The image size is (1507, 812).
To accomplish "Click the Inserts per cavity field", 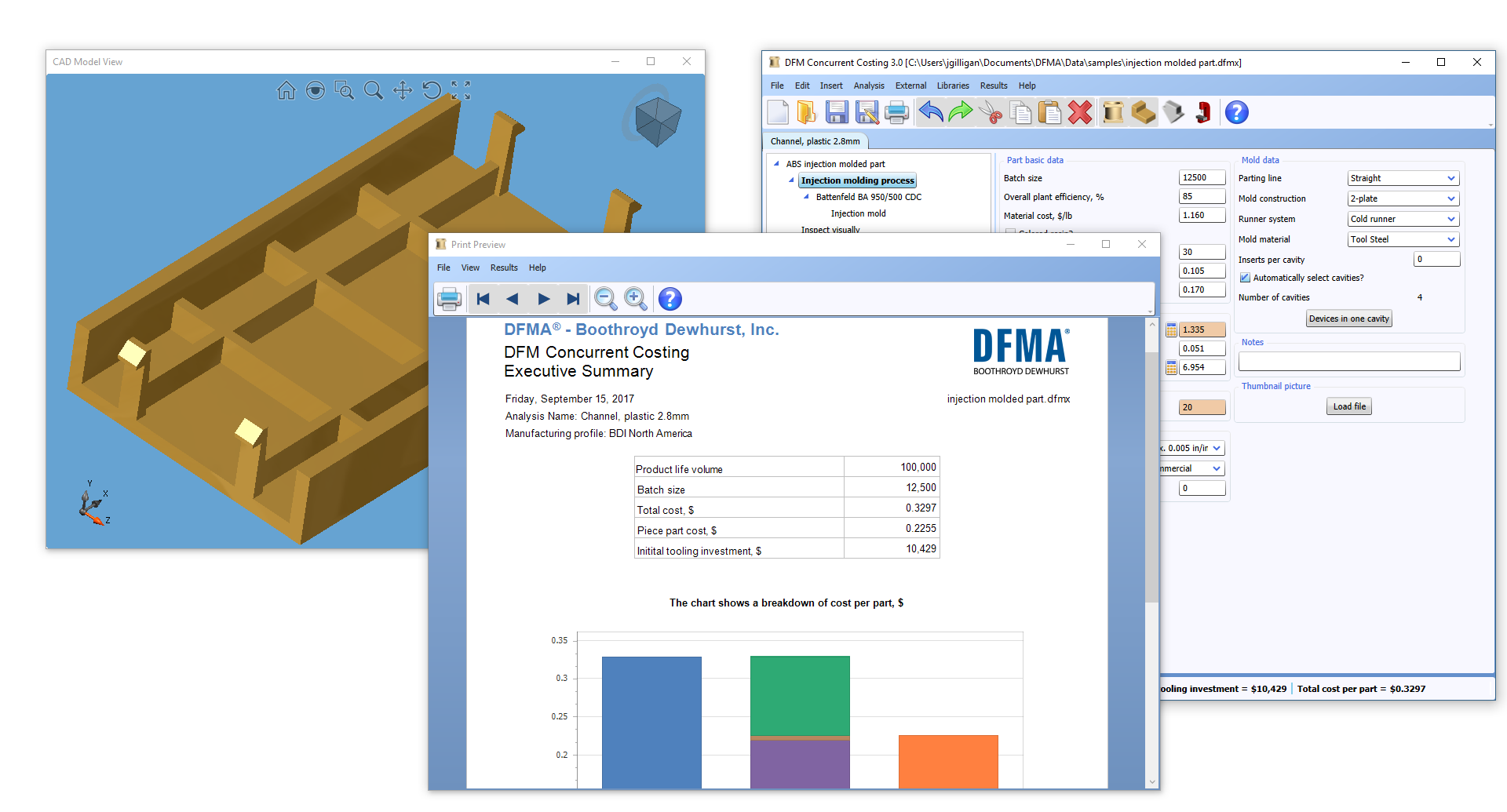I will click(1437, 259).
